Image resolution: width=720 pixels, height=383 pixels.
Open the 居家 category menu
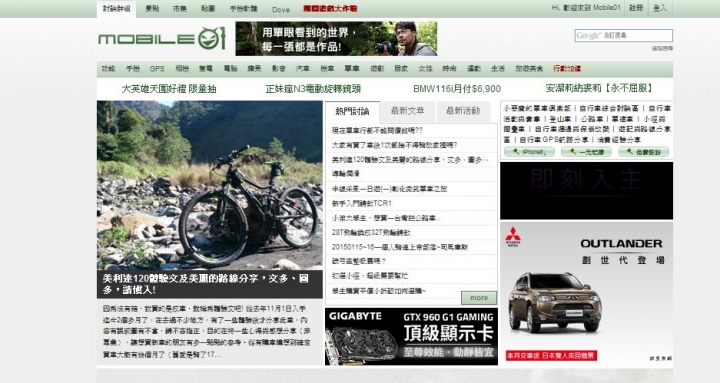click(401, 68)
